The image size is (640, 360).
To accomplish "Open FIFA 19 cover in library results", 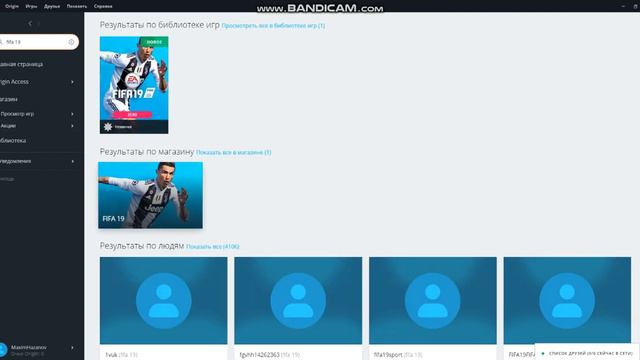I will [x=134, y=85].
